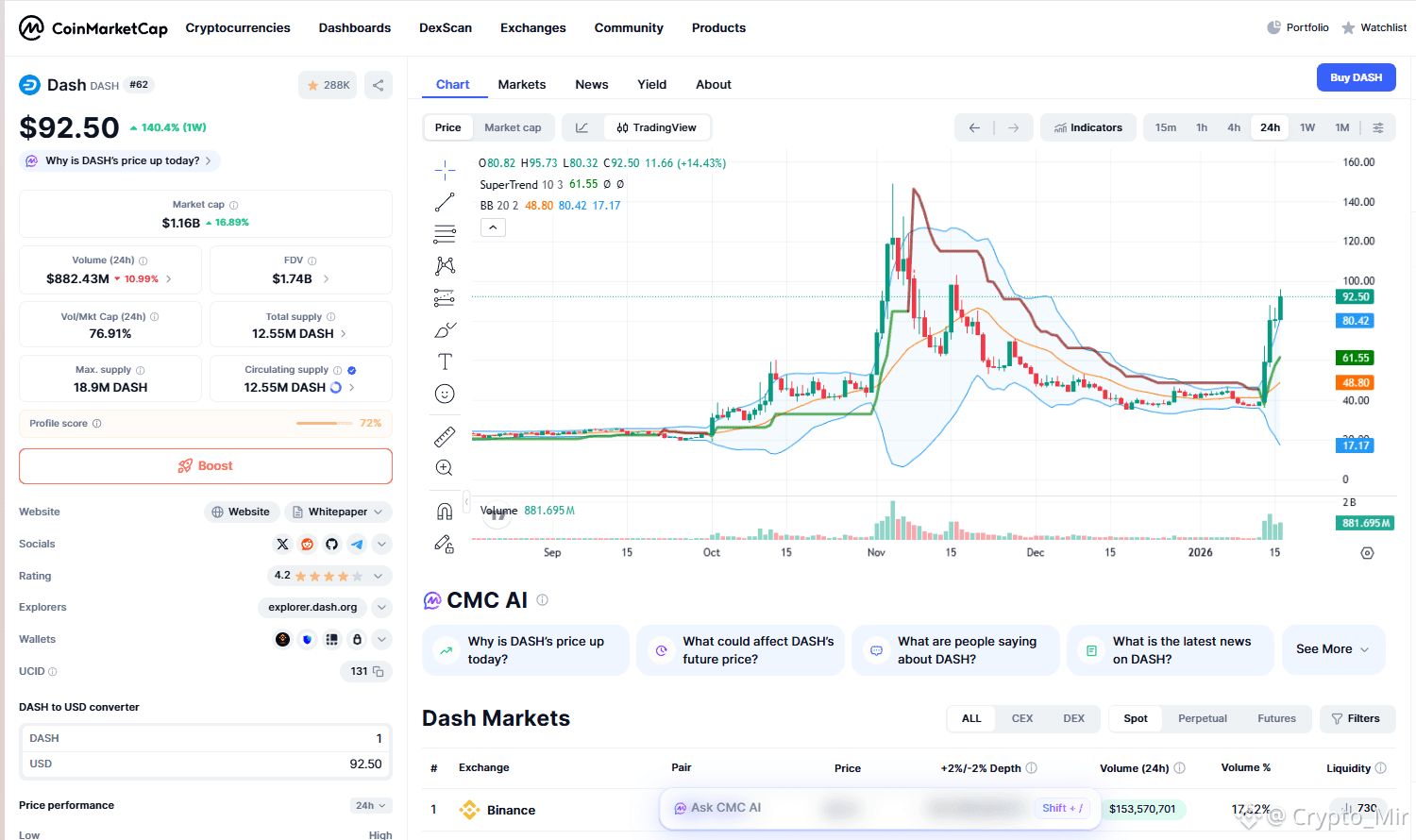Open the chart Indicators button
Image resolution: width=1416 pixels, height=840 pixels.
pos(1088,127)
